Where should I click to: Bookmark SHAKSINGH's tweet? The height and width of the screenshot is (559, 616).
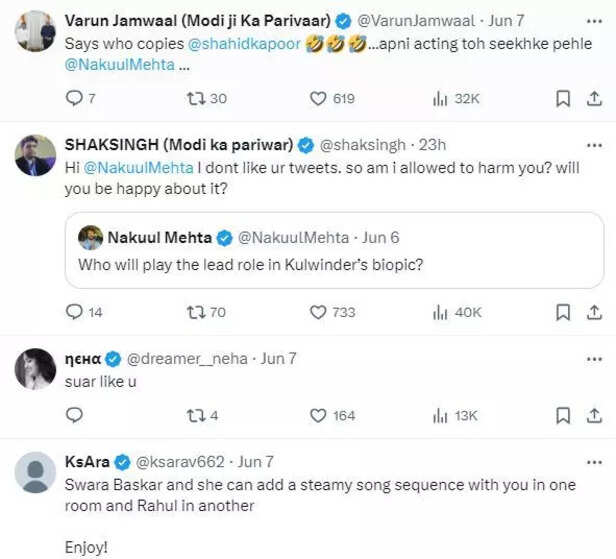point(563,312)
